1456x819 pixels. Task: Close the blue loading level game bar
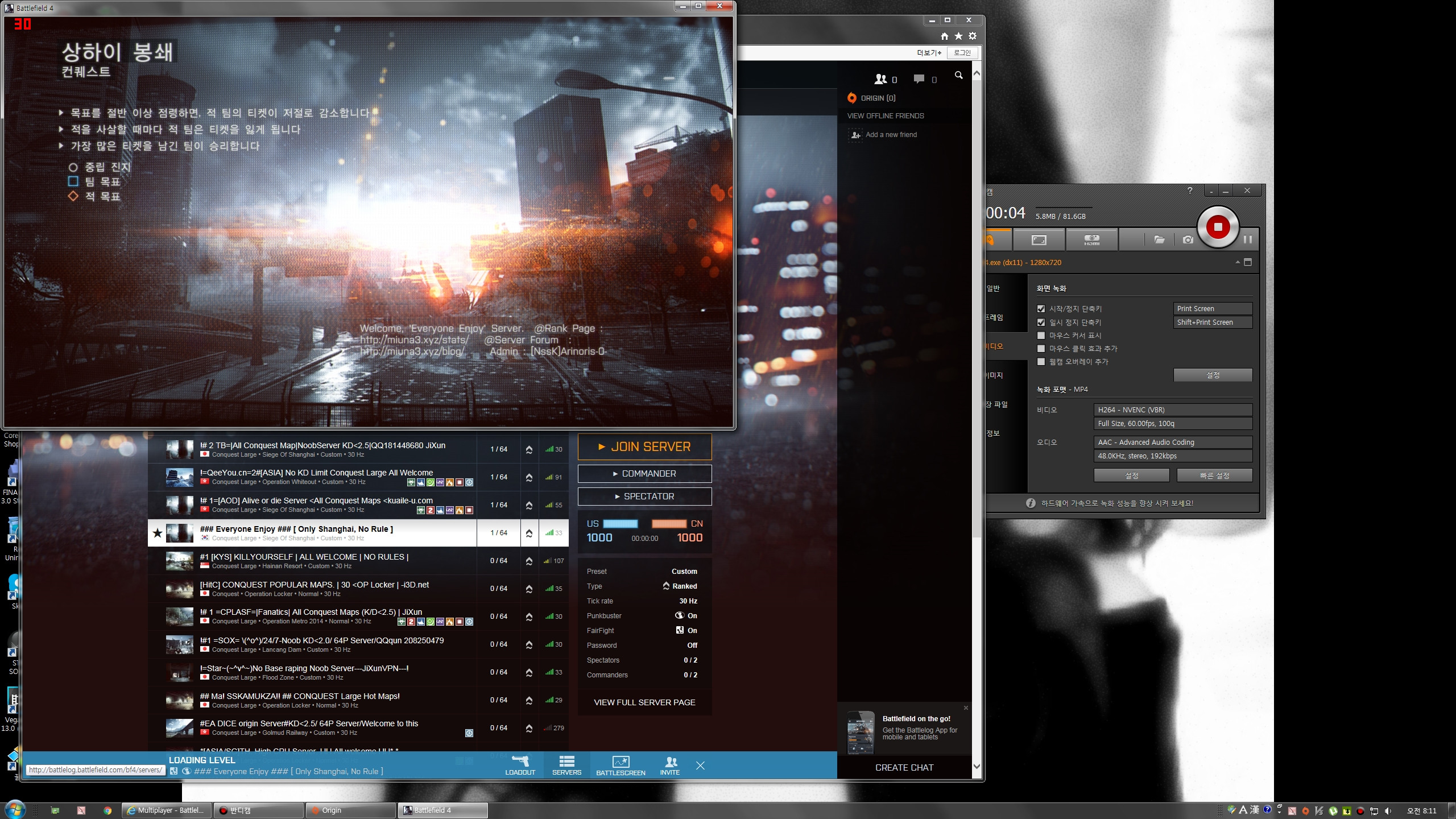pyautogui.click(x=700, y=766)
